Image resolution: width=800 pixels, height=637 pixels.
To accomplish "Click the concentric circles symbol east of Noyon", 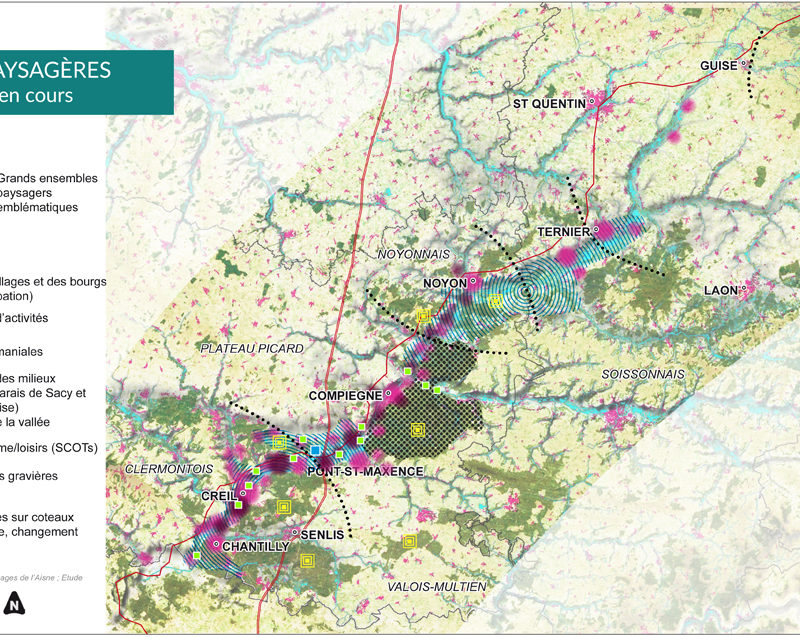I will [x=527, y=292].
